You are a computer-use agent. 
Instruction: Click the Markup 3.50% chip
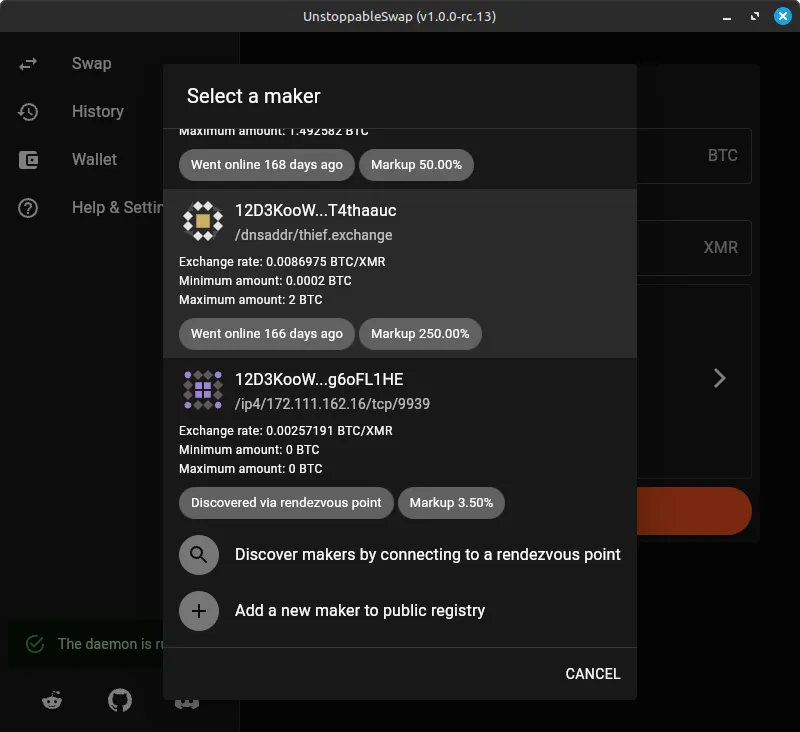tap(452, 503)
